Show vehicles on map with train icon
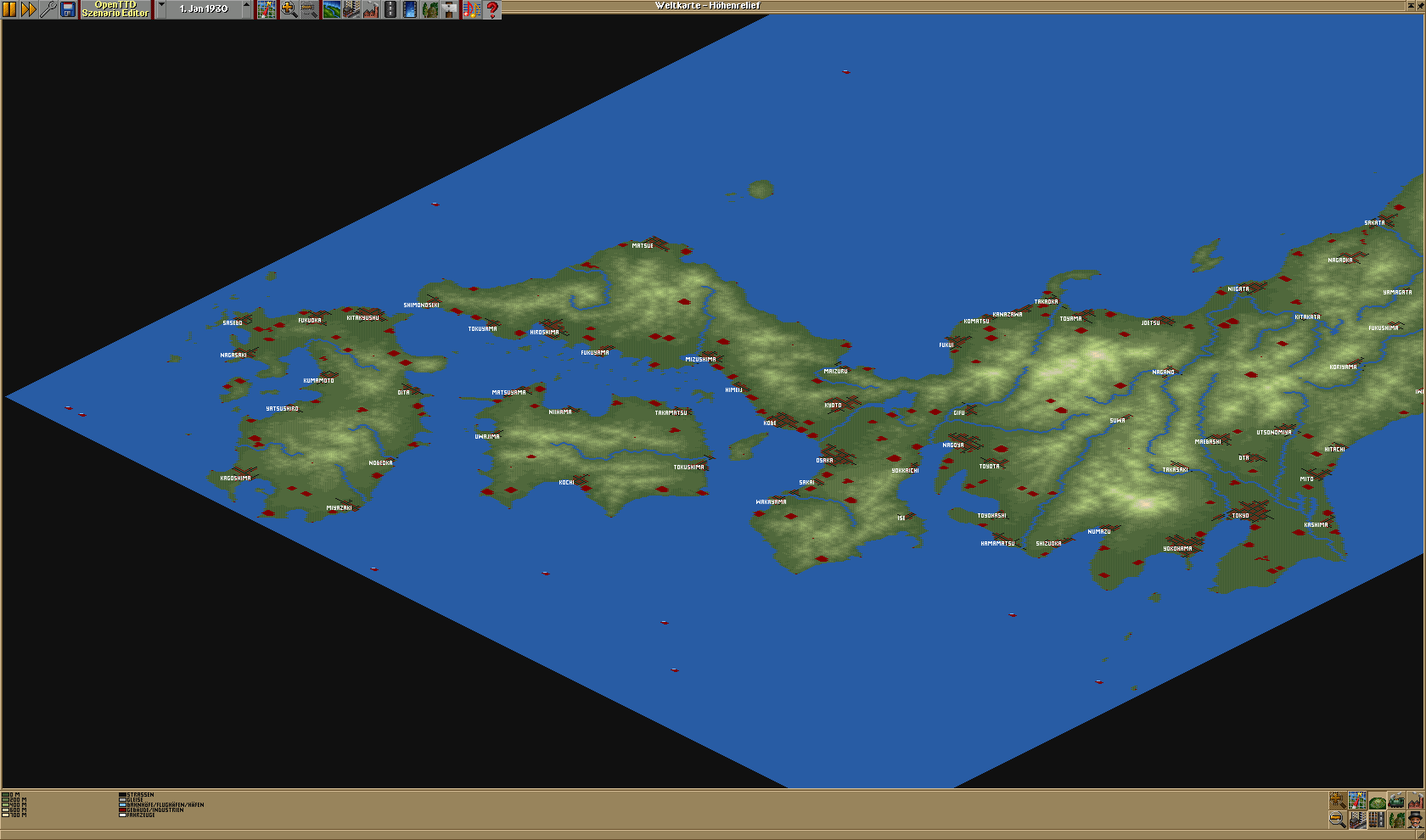 click(x=1395, y=801)
